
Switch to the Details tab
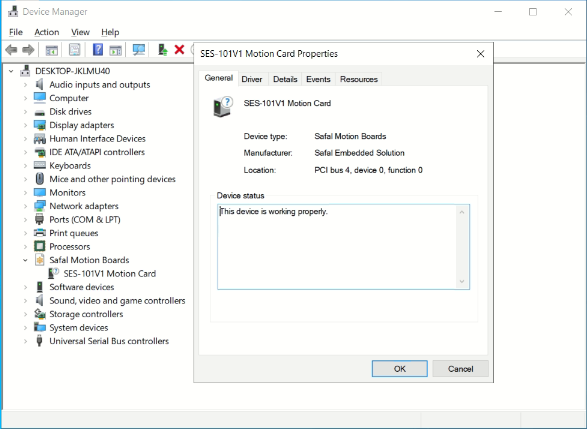(285, 79)
